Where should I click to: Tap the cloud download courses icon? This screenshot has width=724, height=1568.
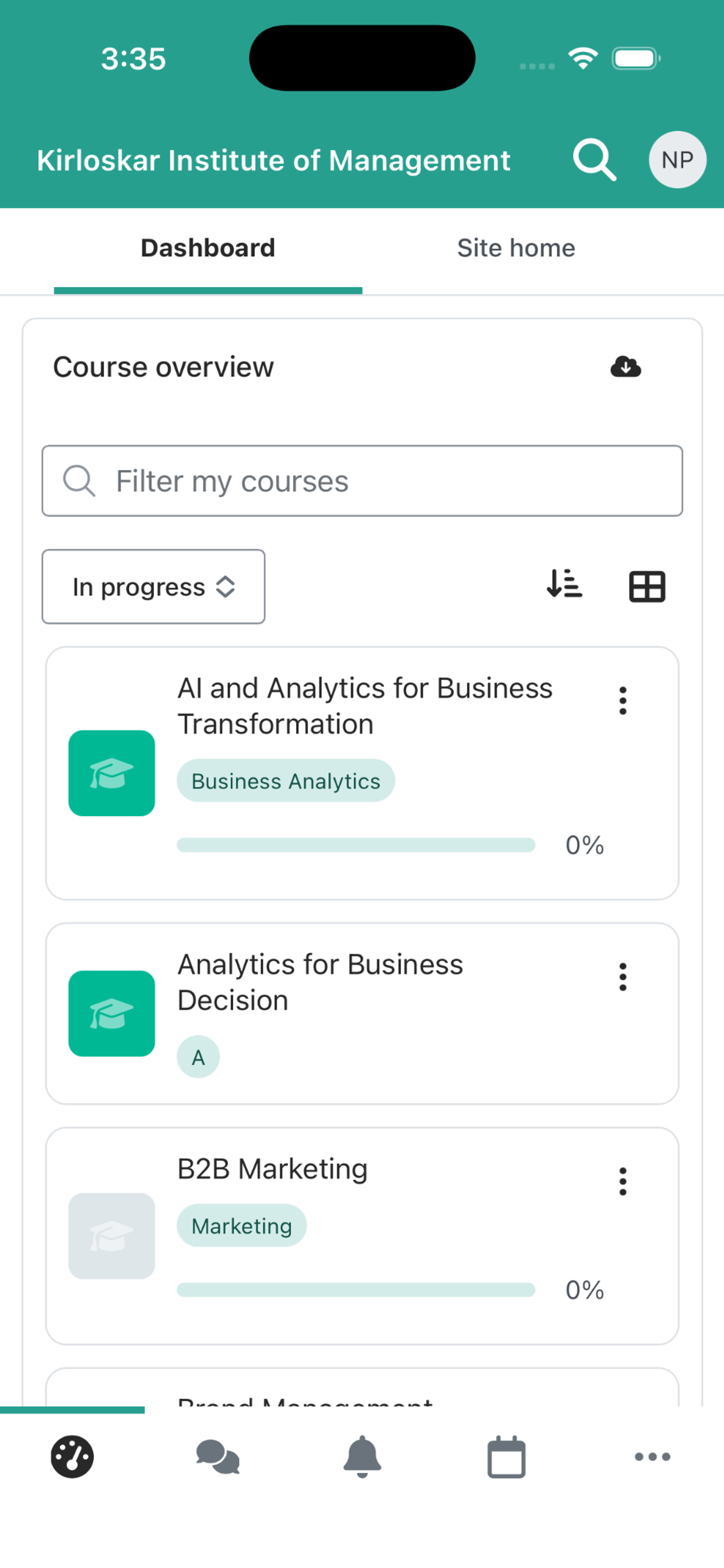pos(625,366)
